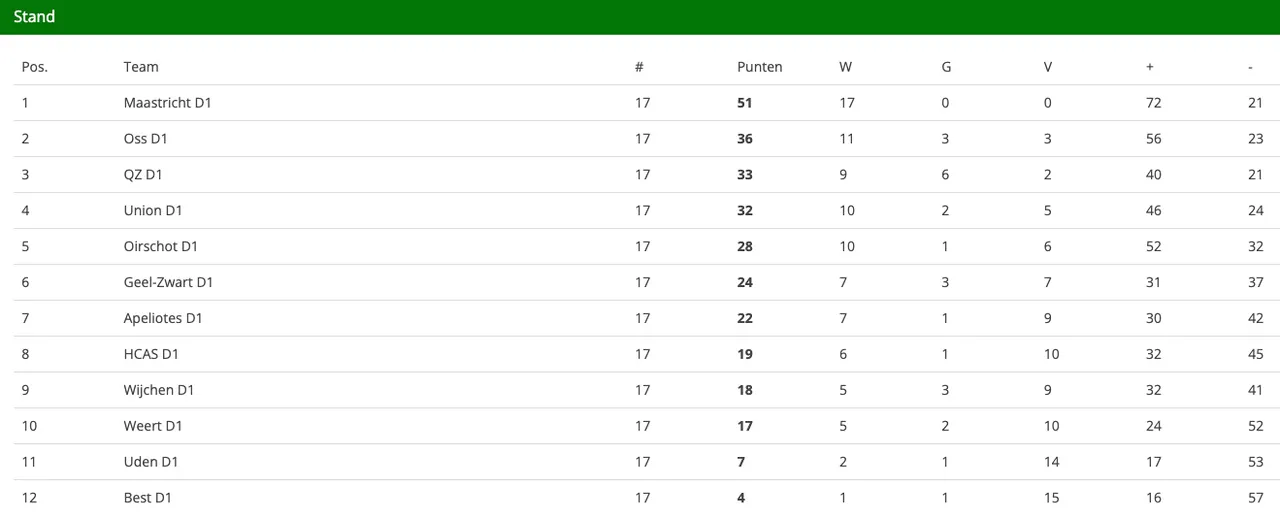The height and width of the screenshot is (515, 1280).
Task: Click the Maastricht D1 team name
Action: [167, 103]
